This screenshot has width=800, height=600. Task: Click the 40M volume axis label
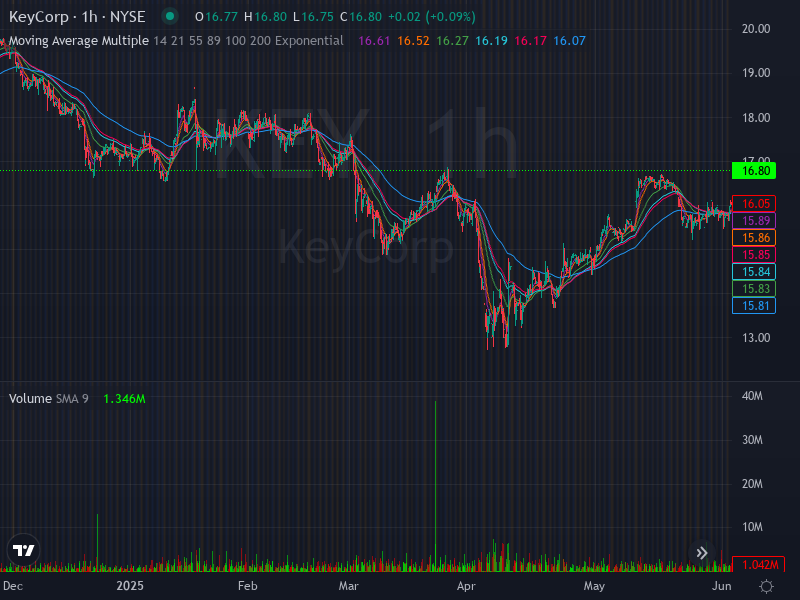pos(752,396)
